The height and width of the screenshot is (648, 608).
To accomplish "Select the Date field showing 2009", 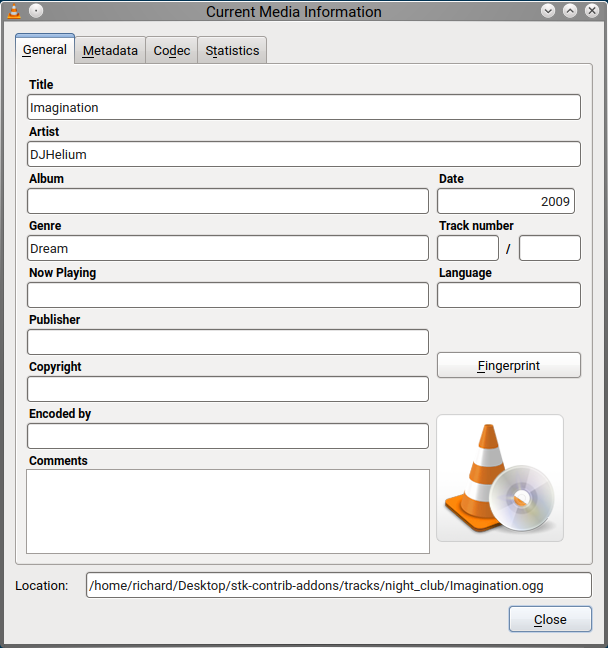I will [x=506, y=201].
